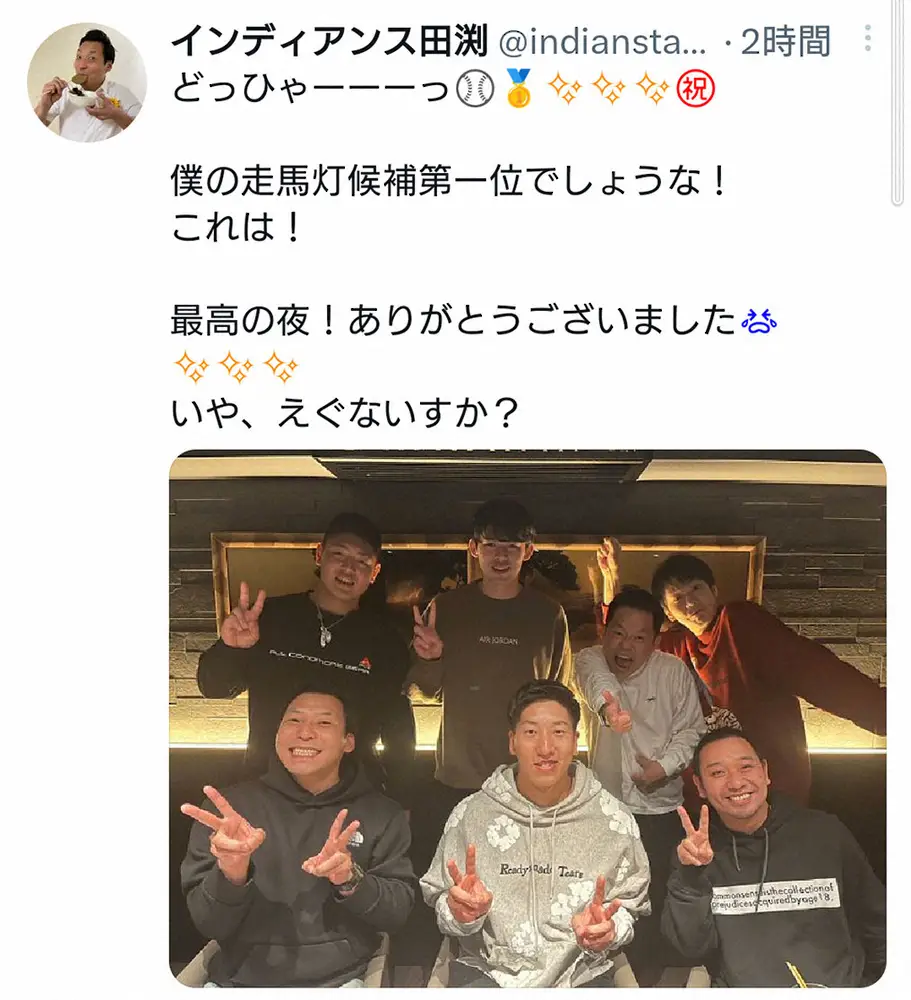Viewport: 911px width, 1000px height.
Task: Click the 2時間 timestamp
Action: pos(785,41)
